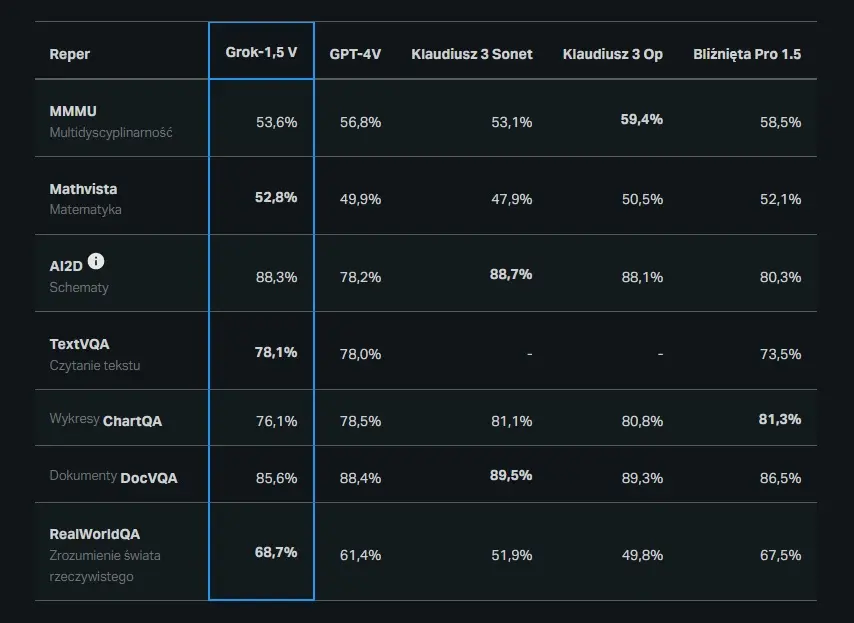Click the GPT-4V column header

355,54
